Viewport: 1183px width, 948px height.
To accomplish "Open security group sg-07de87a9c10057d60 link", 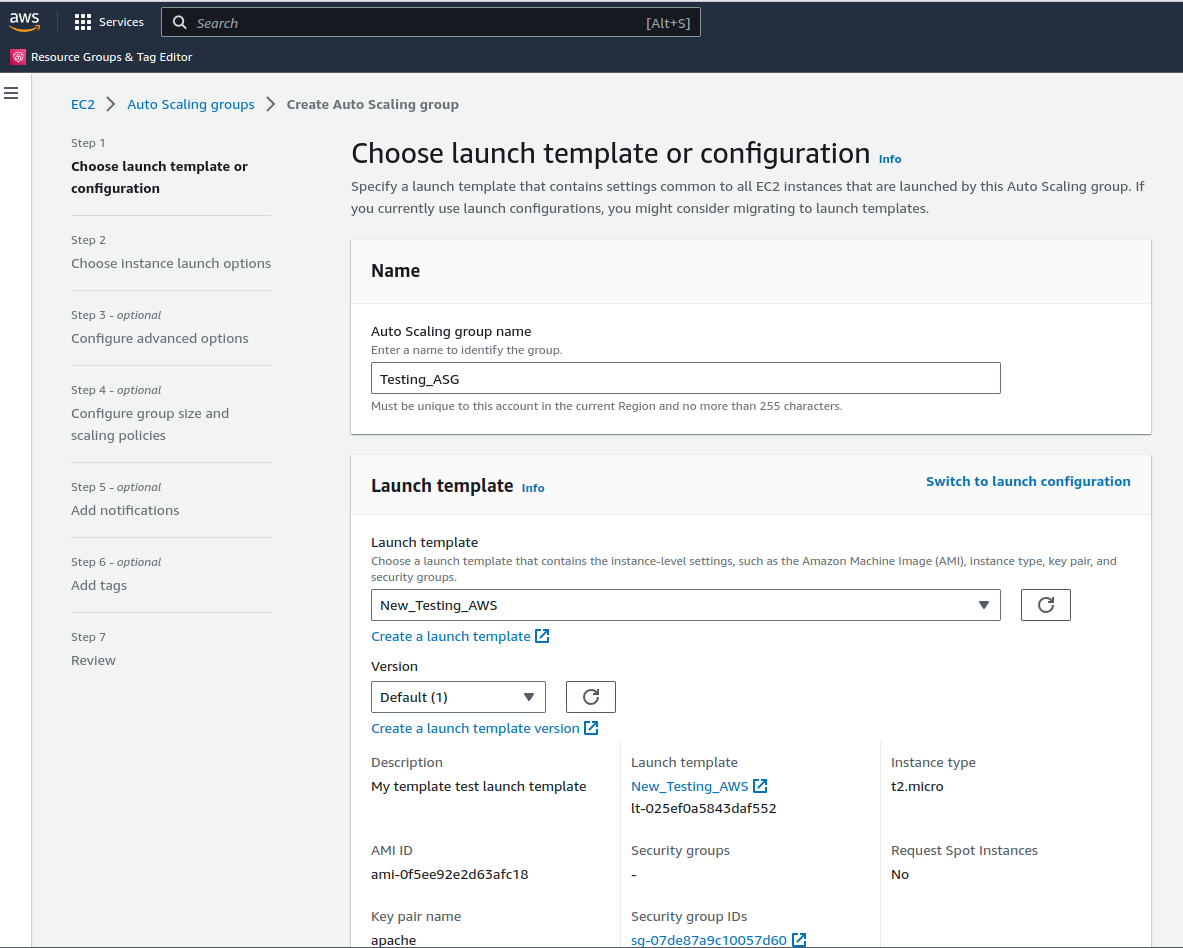I will pos(708,940).
